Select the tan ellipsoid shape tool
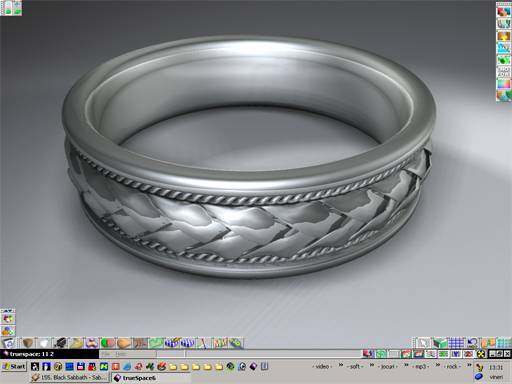The image size is (512, 384). coord(124,343)
